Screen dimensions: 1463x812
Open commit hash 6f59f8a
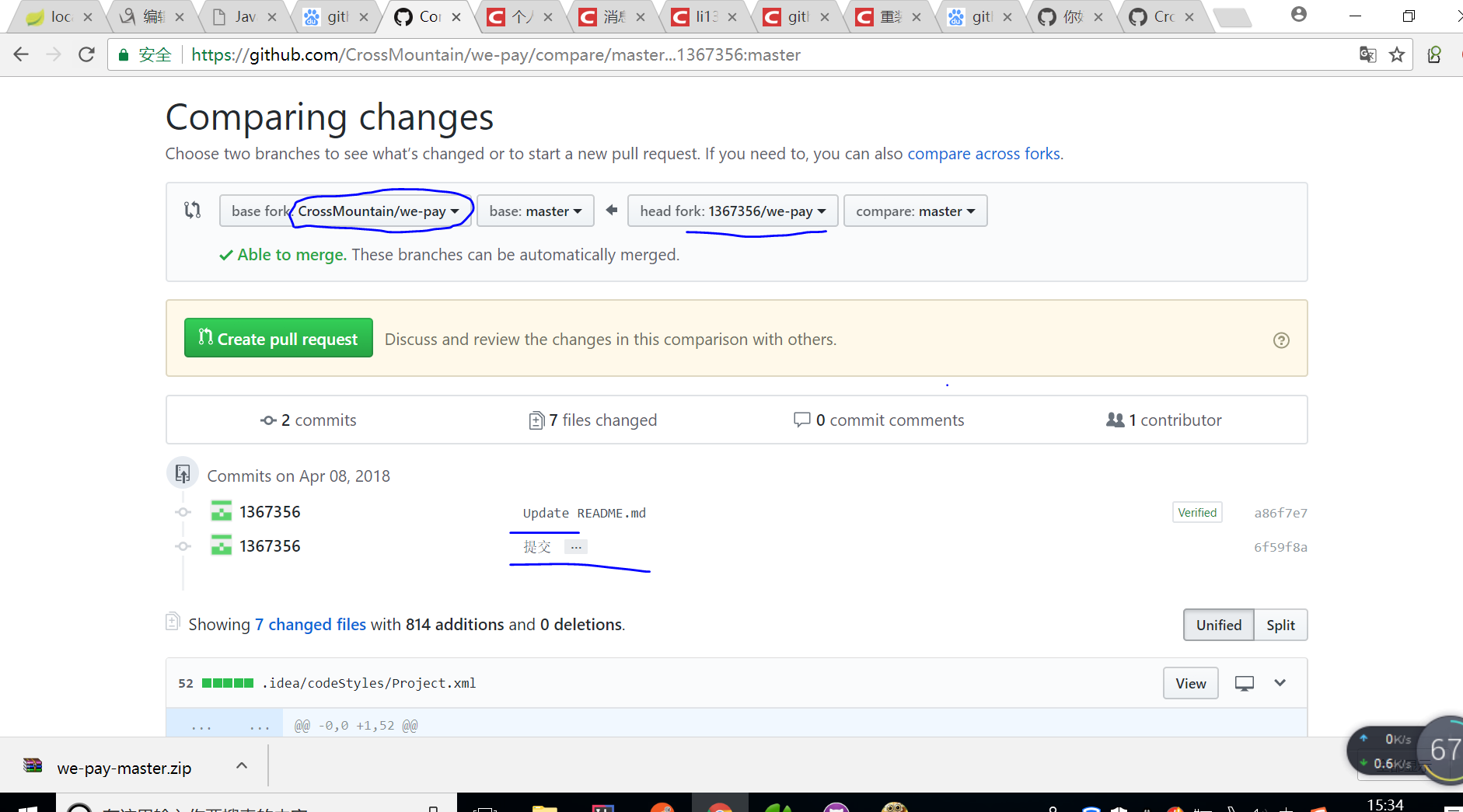click(x=1280, y=547)
